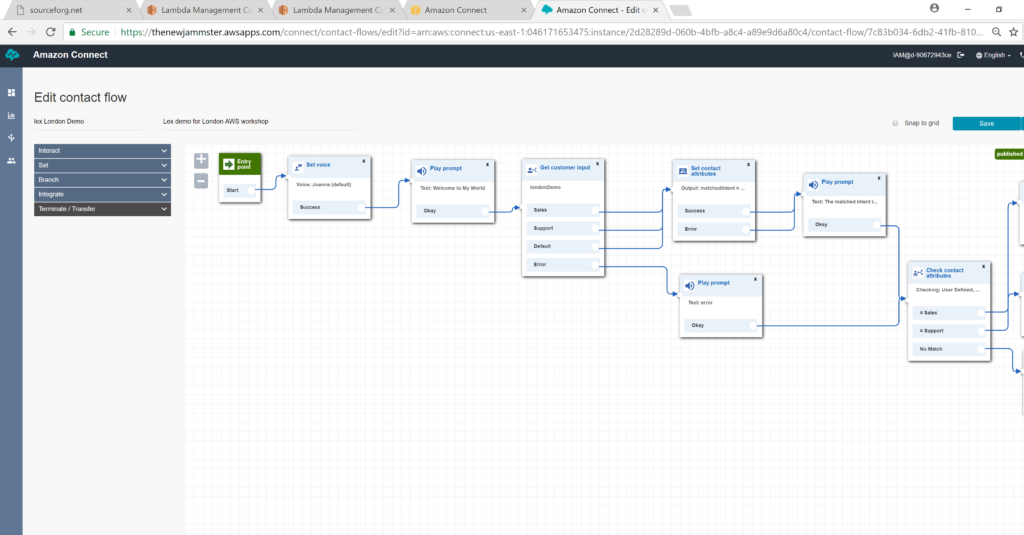Click speaker icon of Welcome Play prompt
The image size is (1024, 535).
422,171
